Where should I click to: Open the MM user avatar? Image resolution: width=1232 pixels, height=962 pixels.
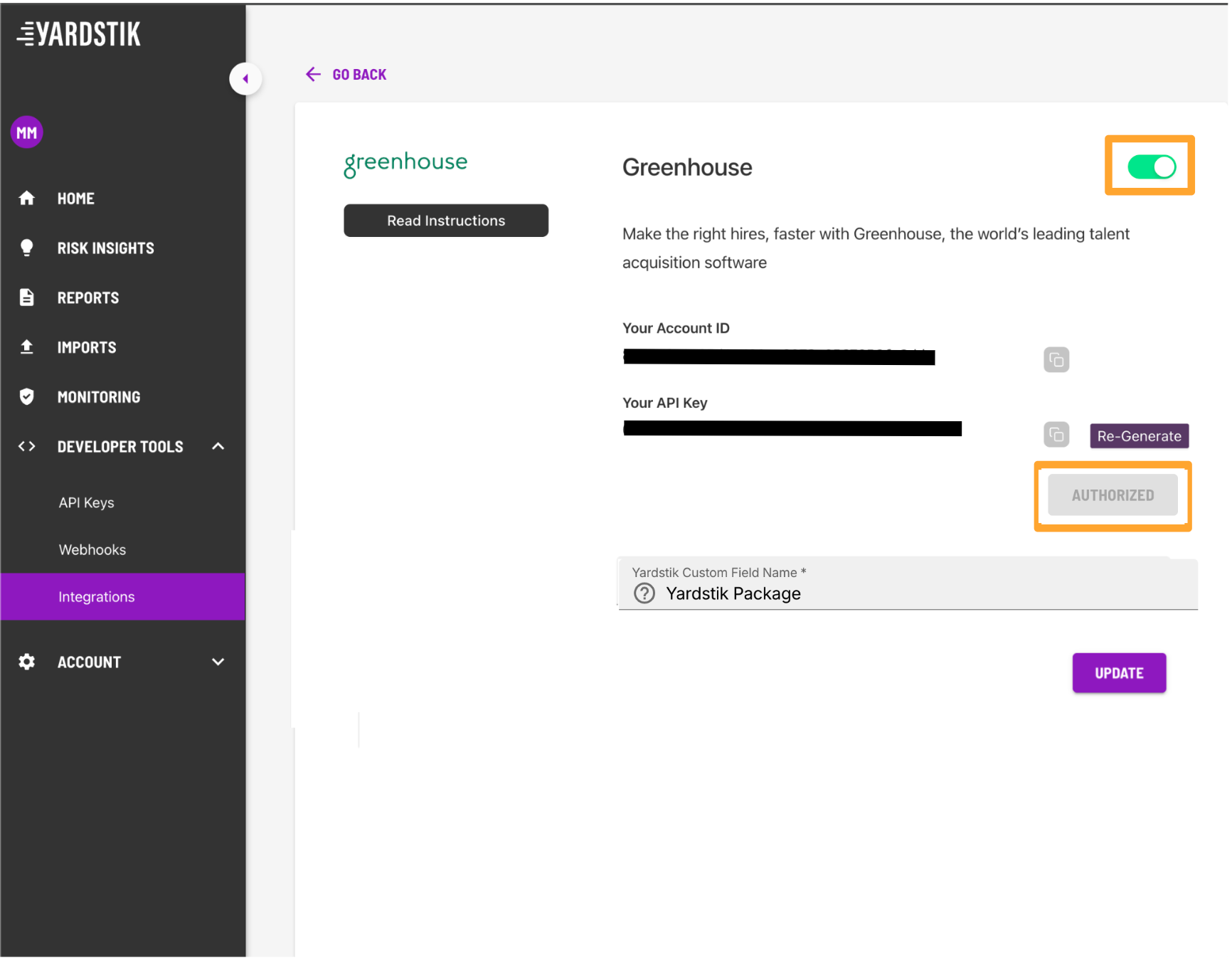pos(27,132)
